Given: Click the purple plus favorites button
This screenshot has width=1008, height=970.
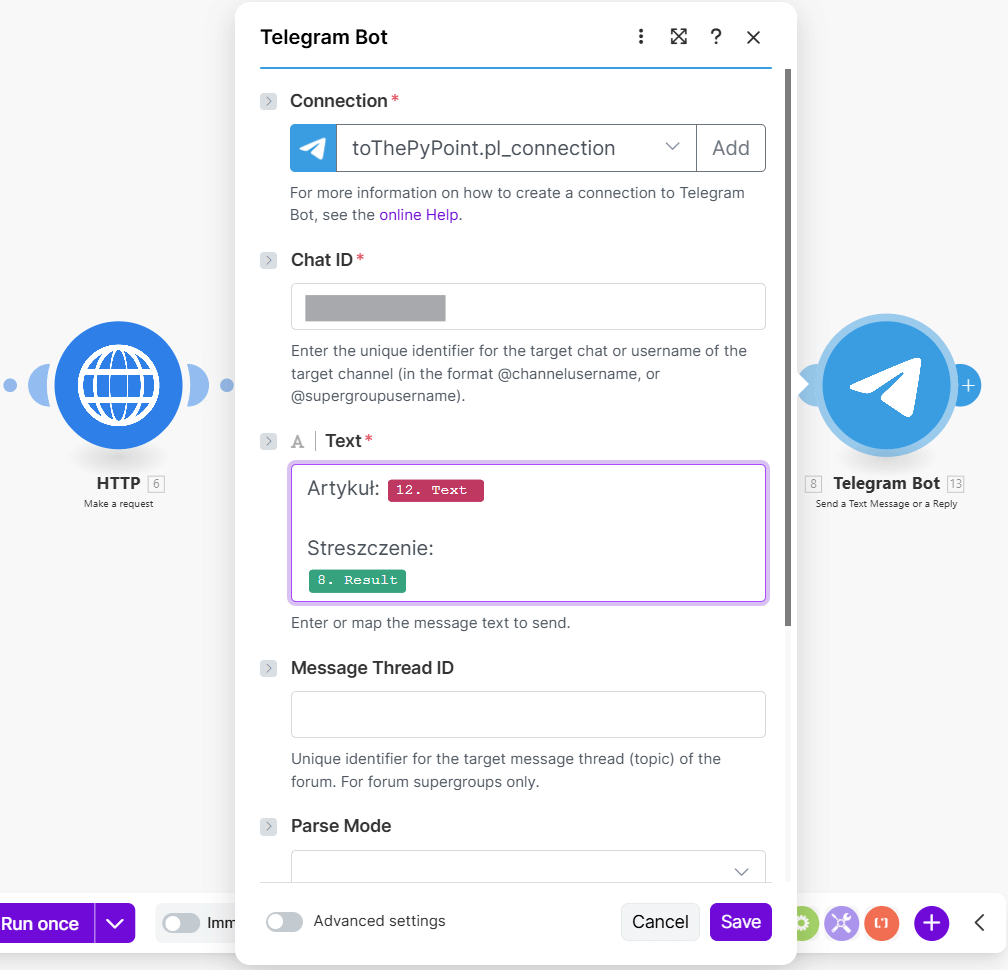Looking at the screenshot, I should click(932, 924).
